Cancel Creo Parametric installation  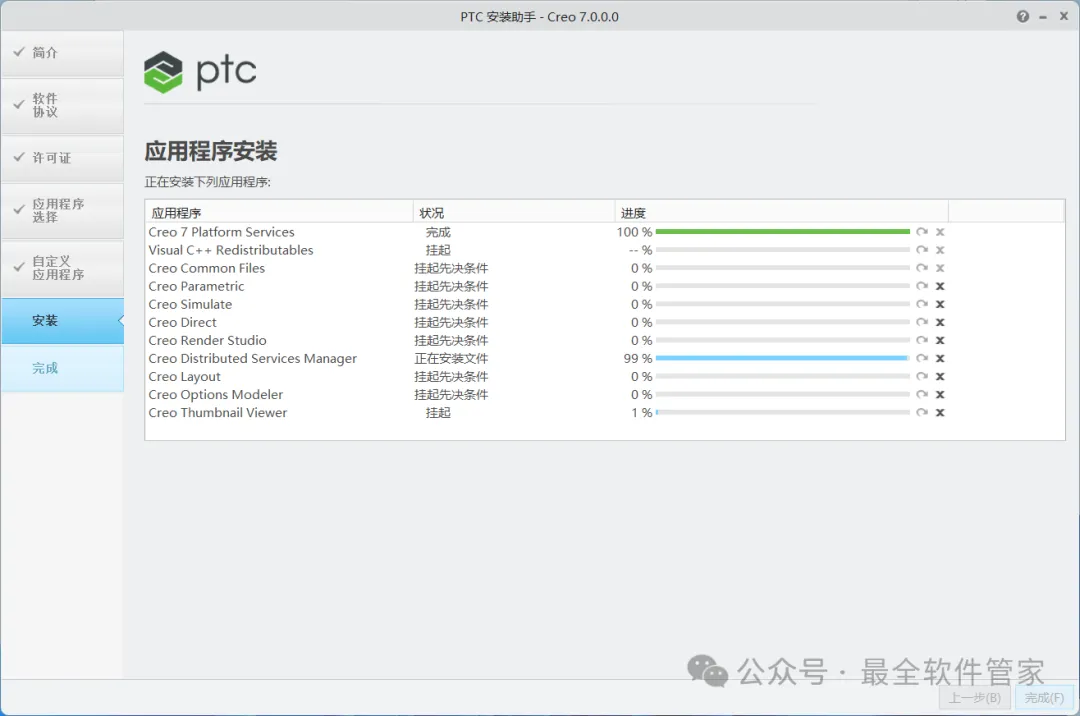pyautogui.click(x=940, y=286)
